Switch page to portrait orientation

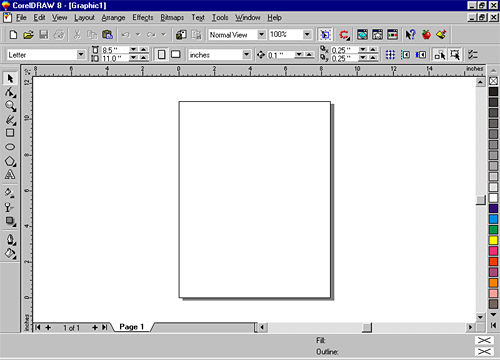click(162, 54)
